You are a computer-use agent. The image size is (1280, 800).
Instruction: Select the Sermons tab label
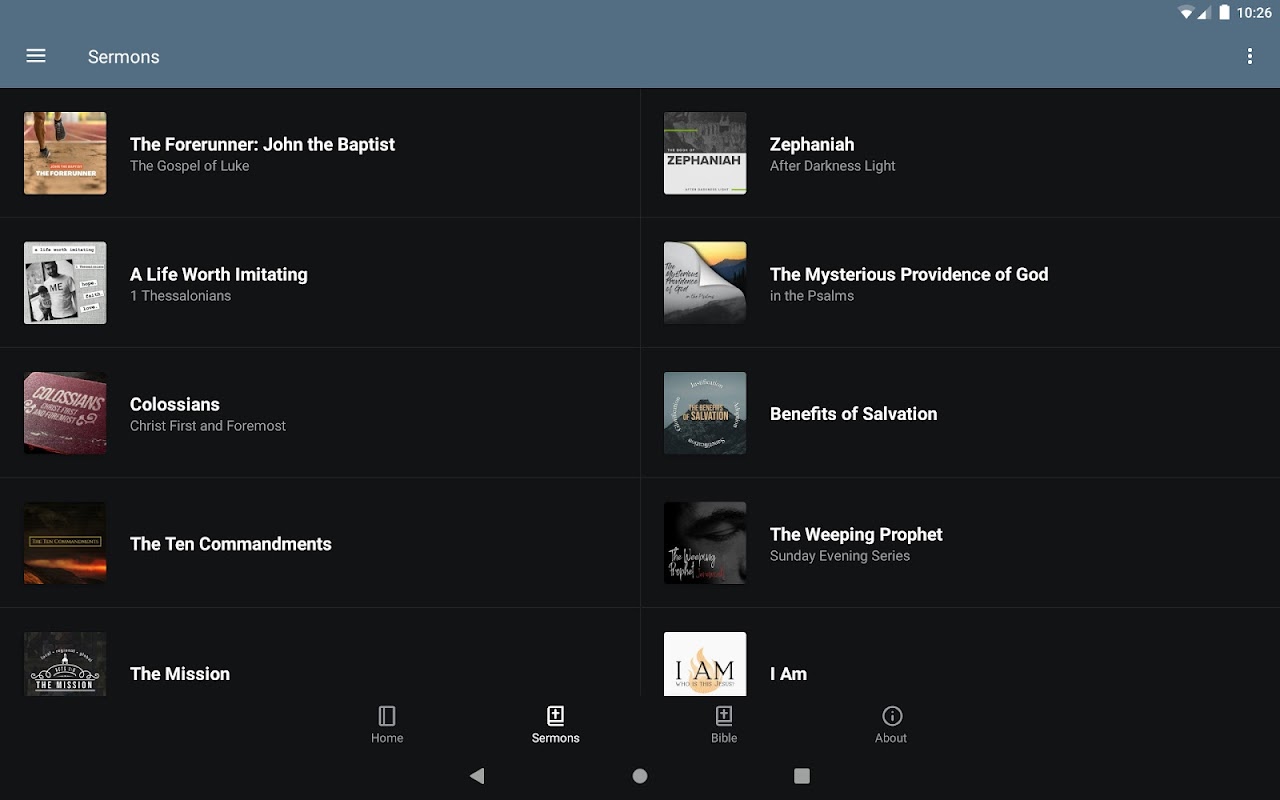point(555,738)
